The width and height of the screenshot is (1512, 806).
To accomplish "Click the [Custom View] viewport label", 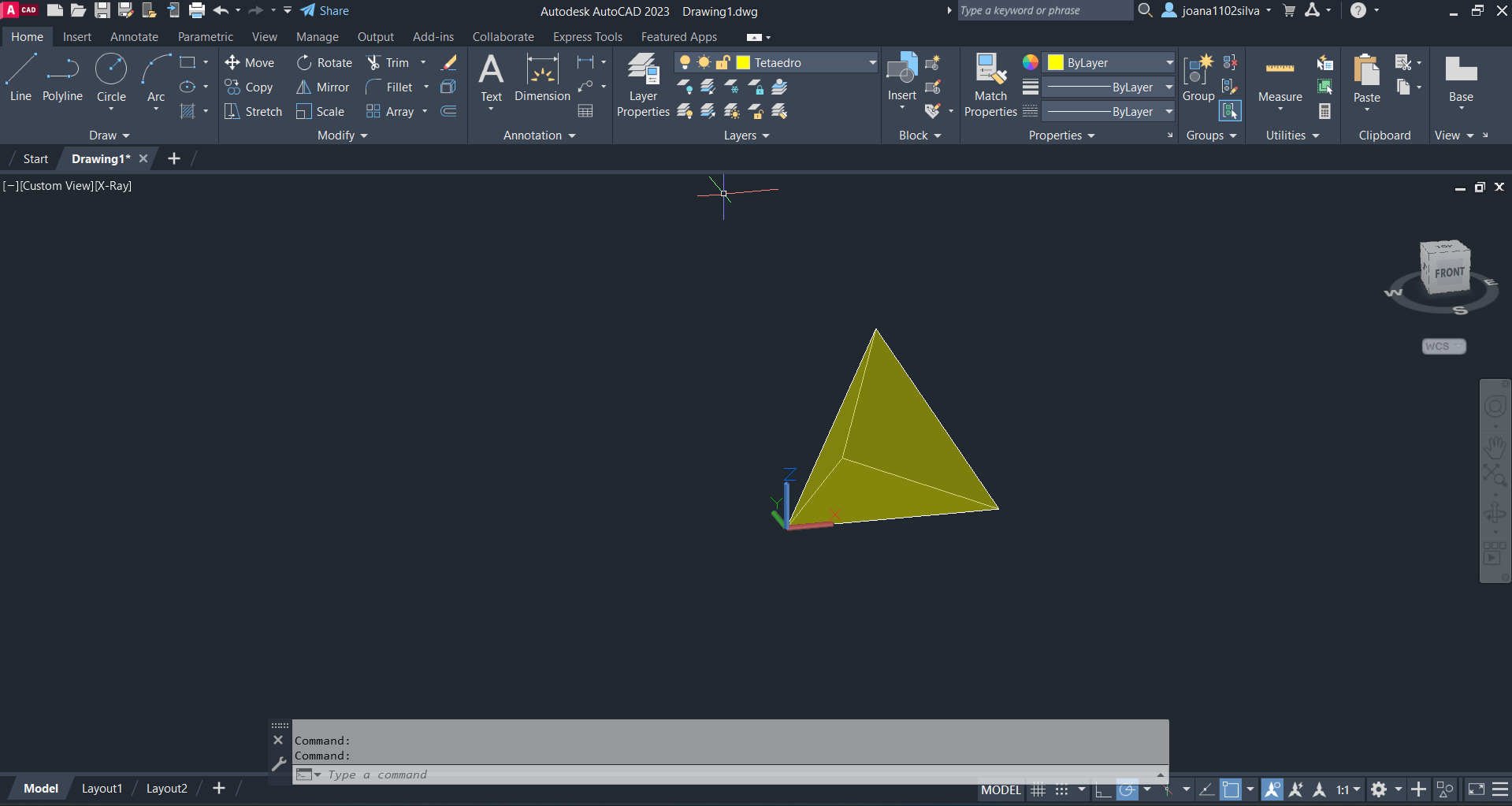I will 57,186.
